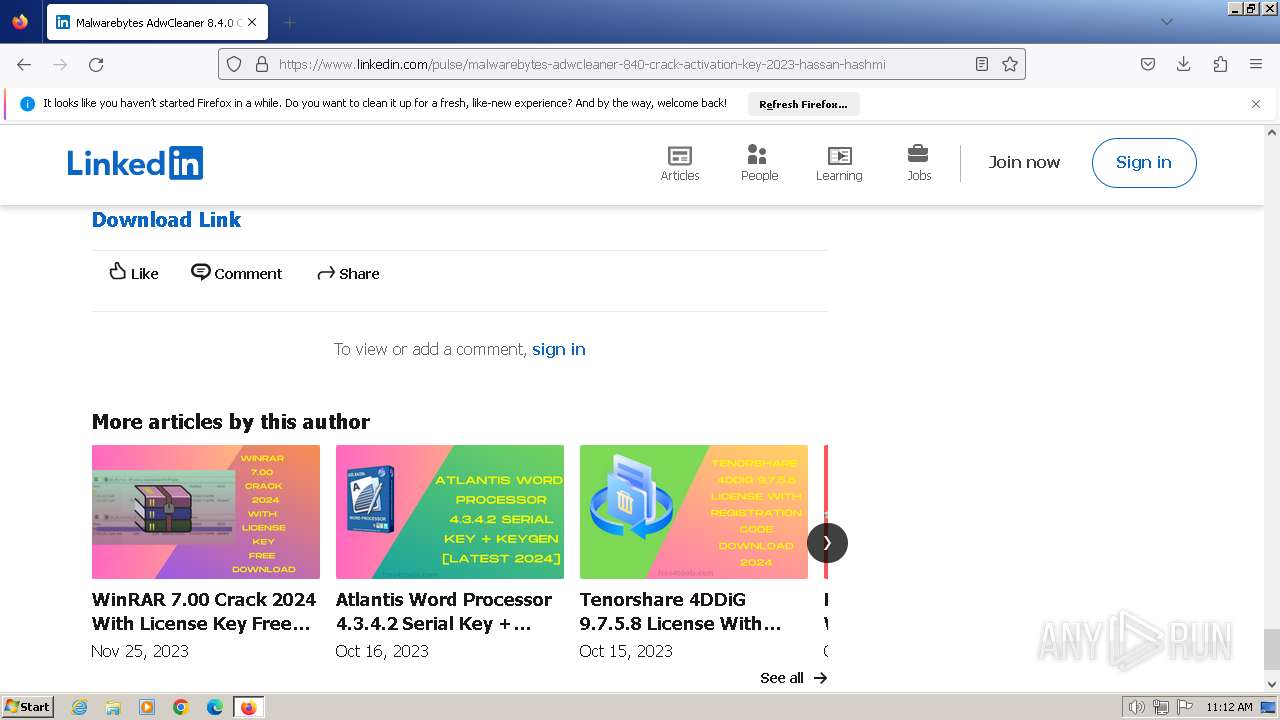The image size is (1280, 720).
Task: Open the LinkedIn home logo
Action: (135, 163)
